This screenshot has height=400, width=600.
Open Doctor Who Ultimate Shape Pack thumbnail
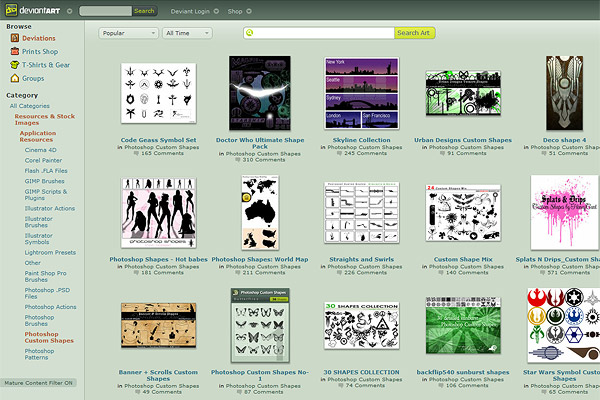point(260,93)
